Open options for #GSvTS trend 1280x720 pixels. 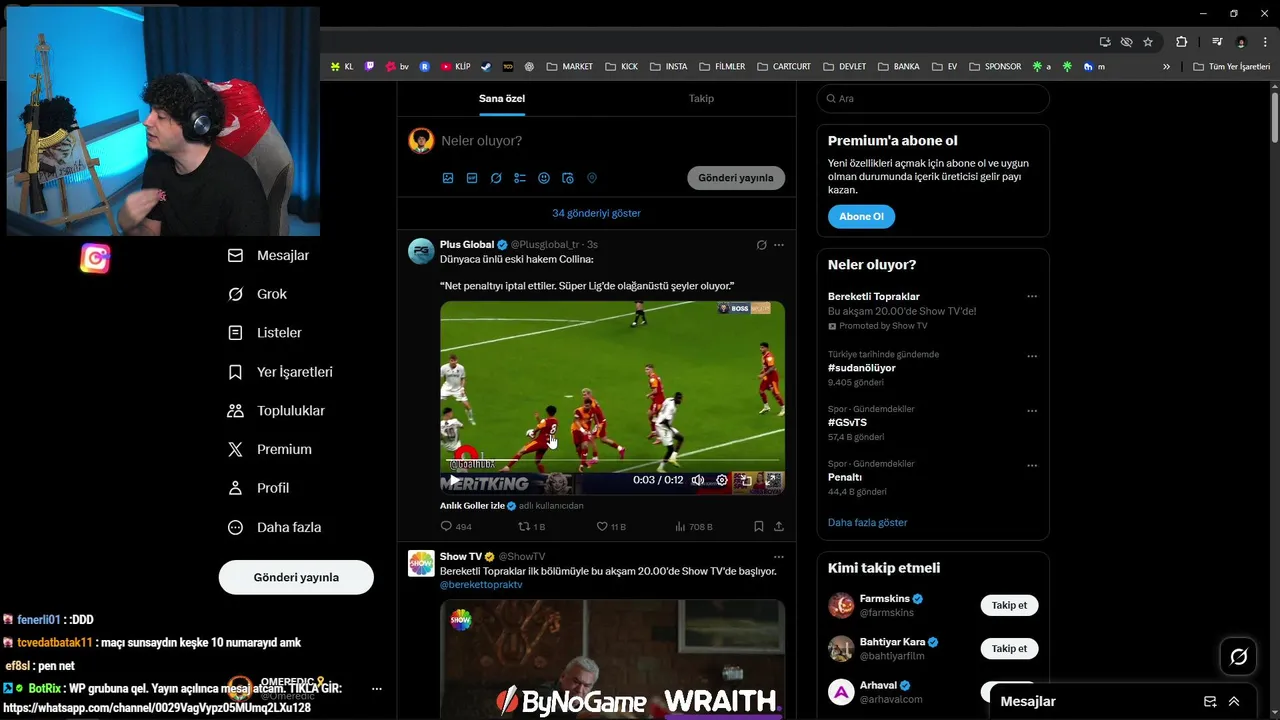(1032, 411)
